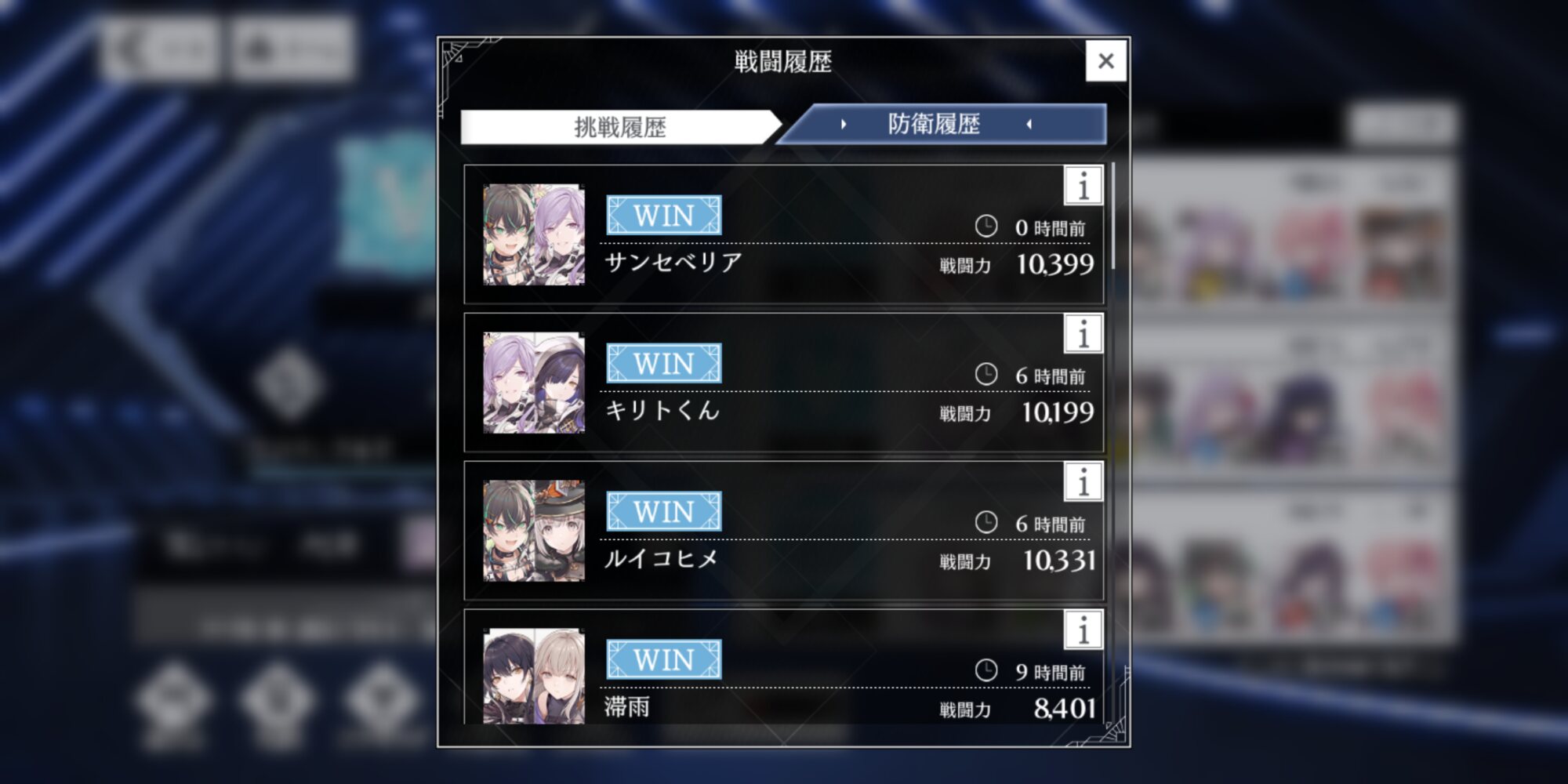Click the WIN badge for サンセベリア
The width and height of the screenshot is (1568, 784).
click(663, 216)
